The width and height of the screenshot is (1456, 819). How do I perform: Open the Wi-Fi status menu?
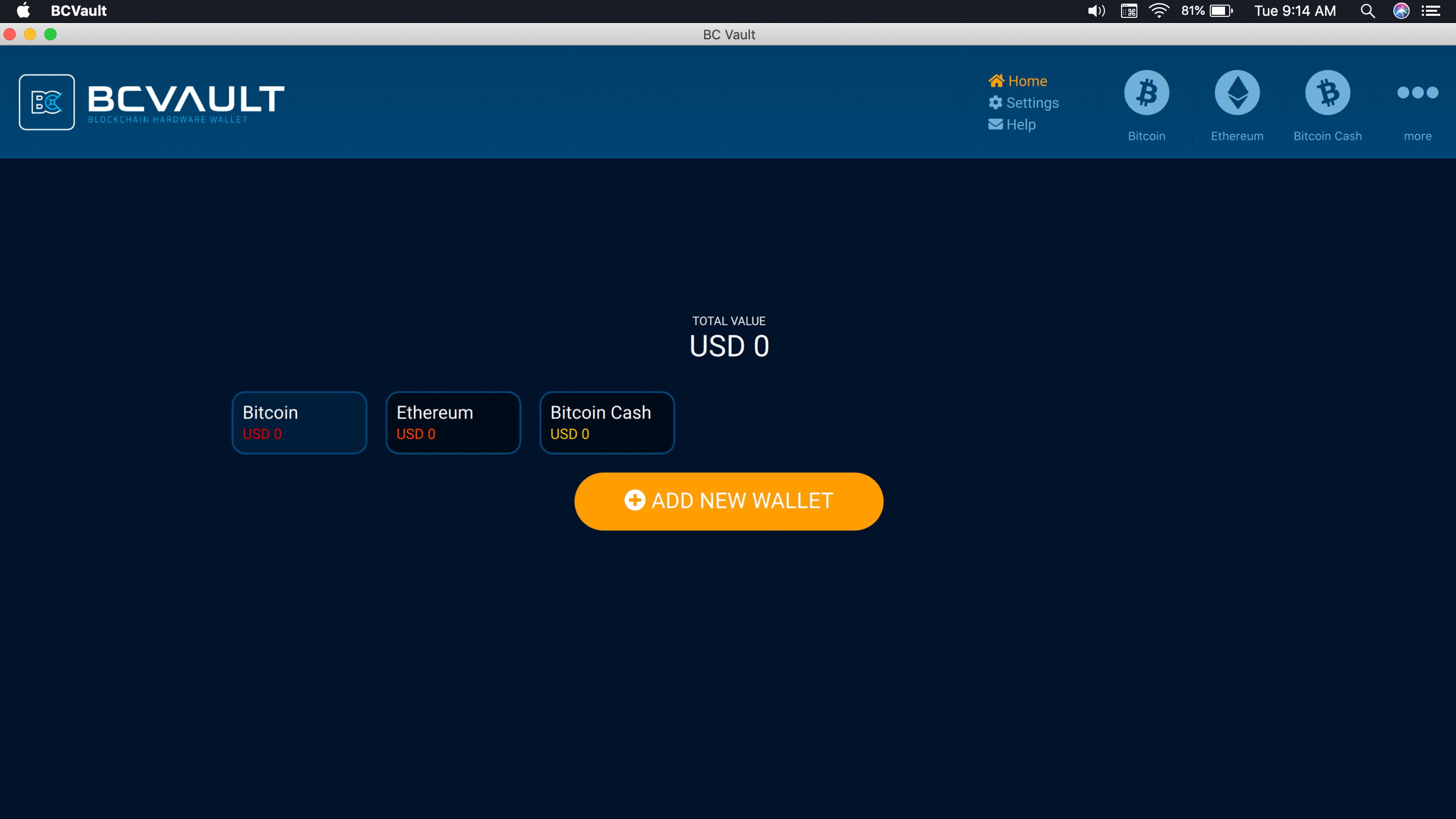pos(1159,11)
